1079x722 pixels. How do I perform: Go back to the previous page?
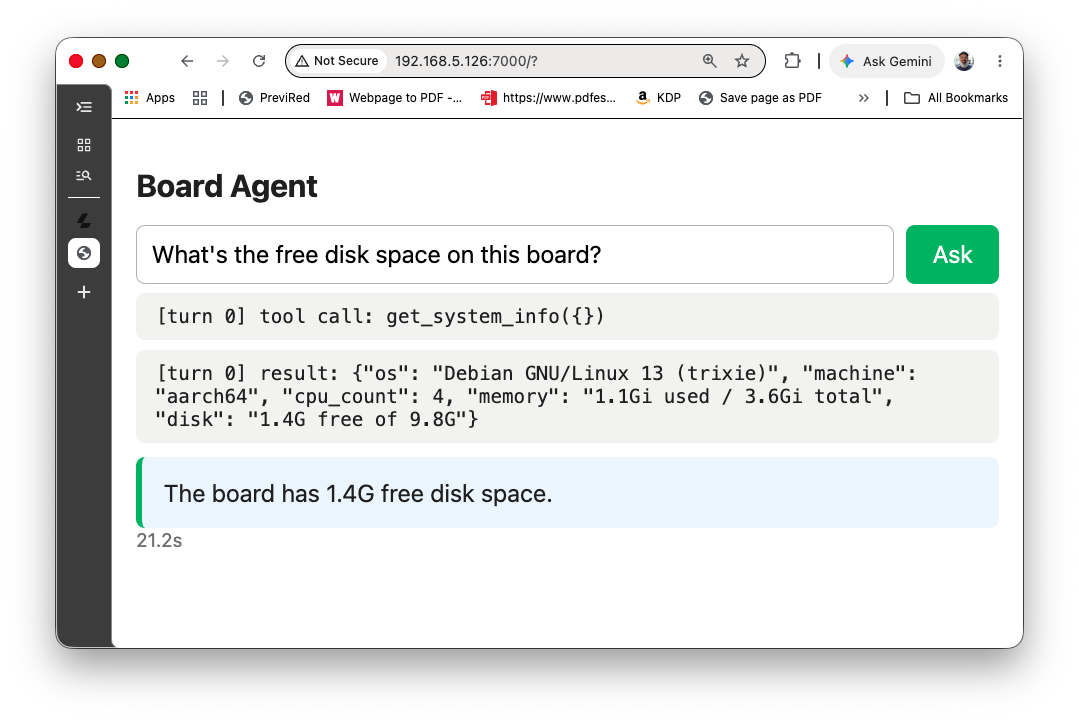187,61
